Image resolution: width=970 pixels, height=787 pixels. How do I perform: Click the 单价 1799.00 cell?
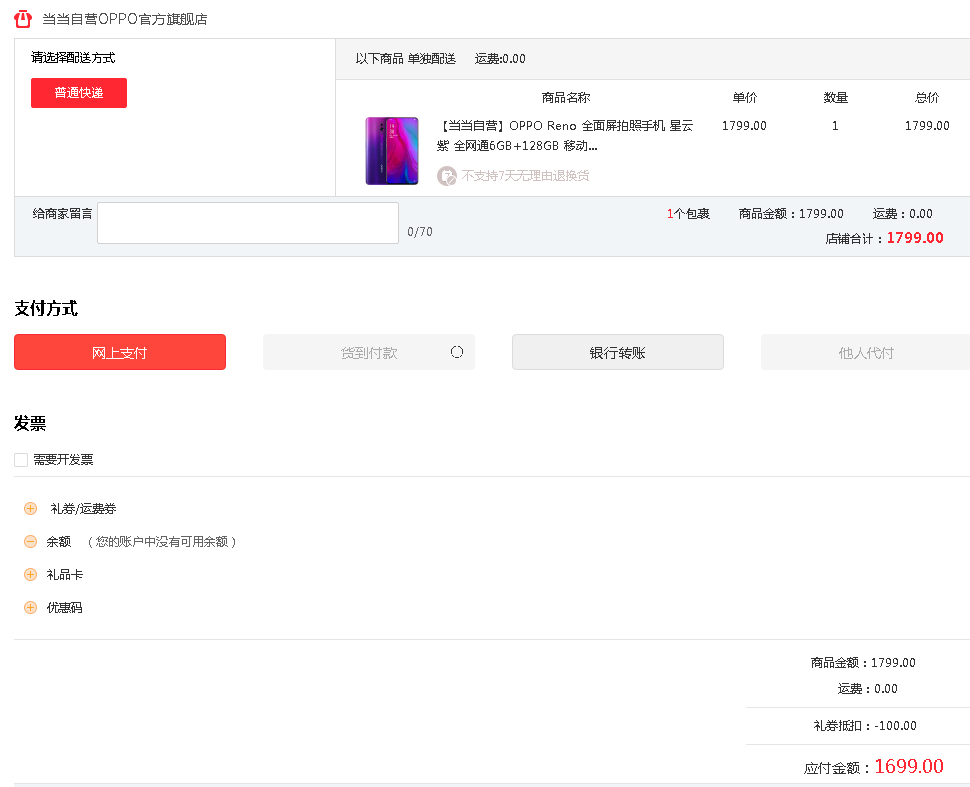[744, 126]
